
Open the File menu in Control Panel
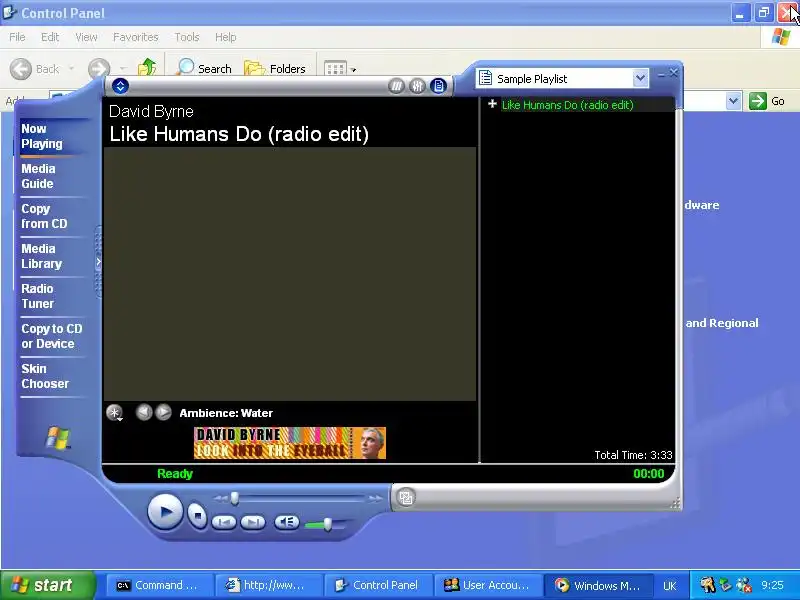(x=17, y=37)
